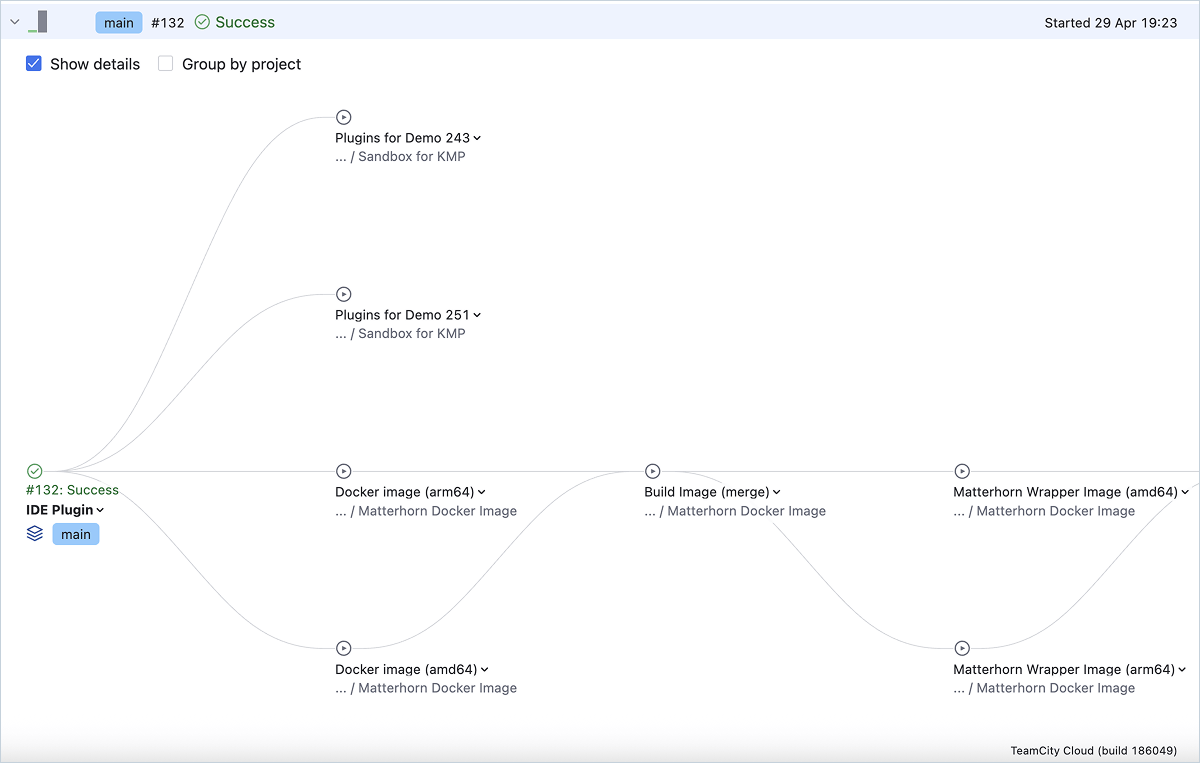Select the main branch badge in the header
This screenshot has height=763, width=1200.
click(x=118, y=21)
